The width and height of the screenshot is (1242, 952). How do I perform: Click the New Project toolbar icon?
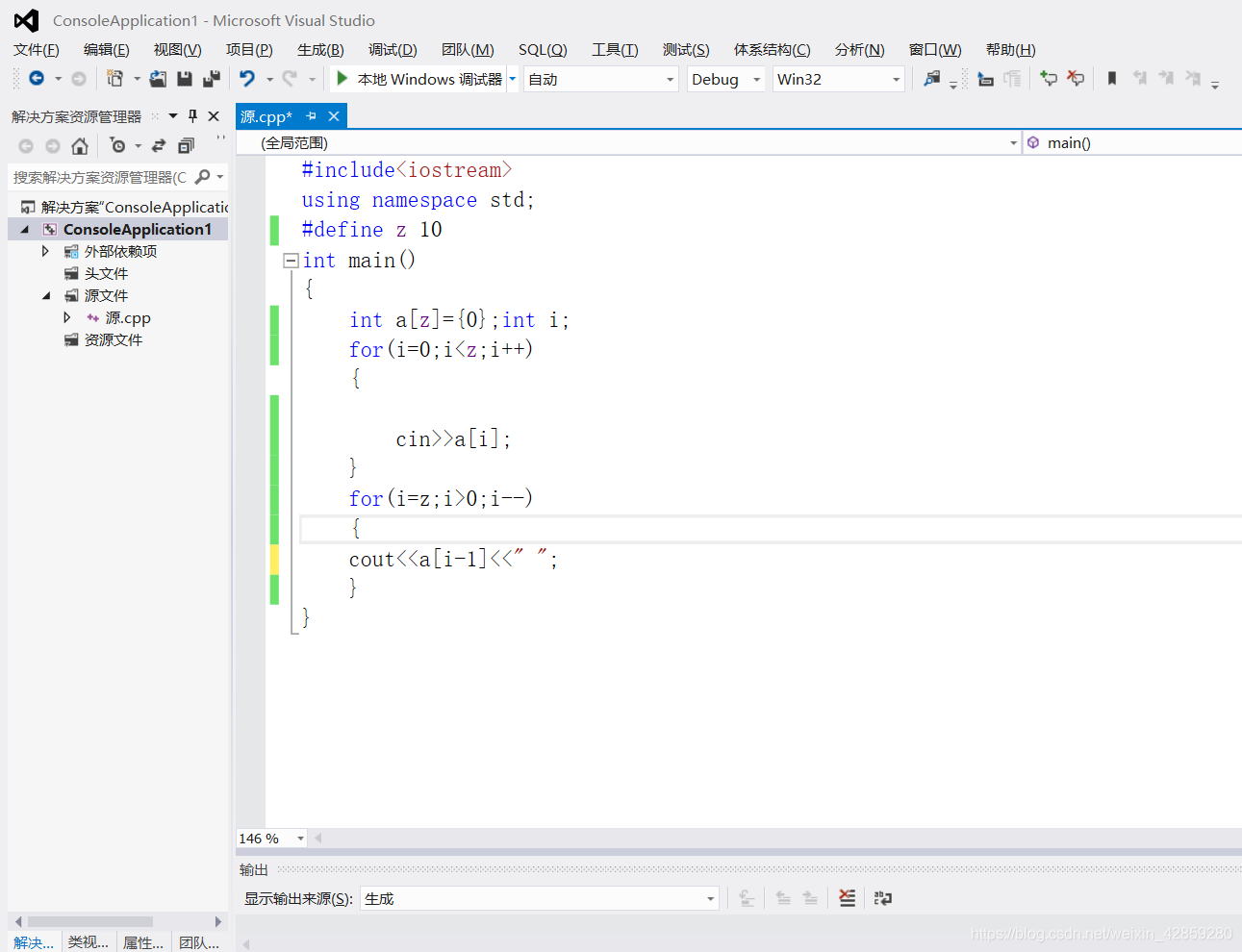[x=114, y=79]
